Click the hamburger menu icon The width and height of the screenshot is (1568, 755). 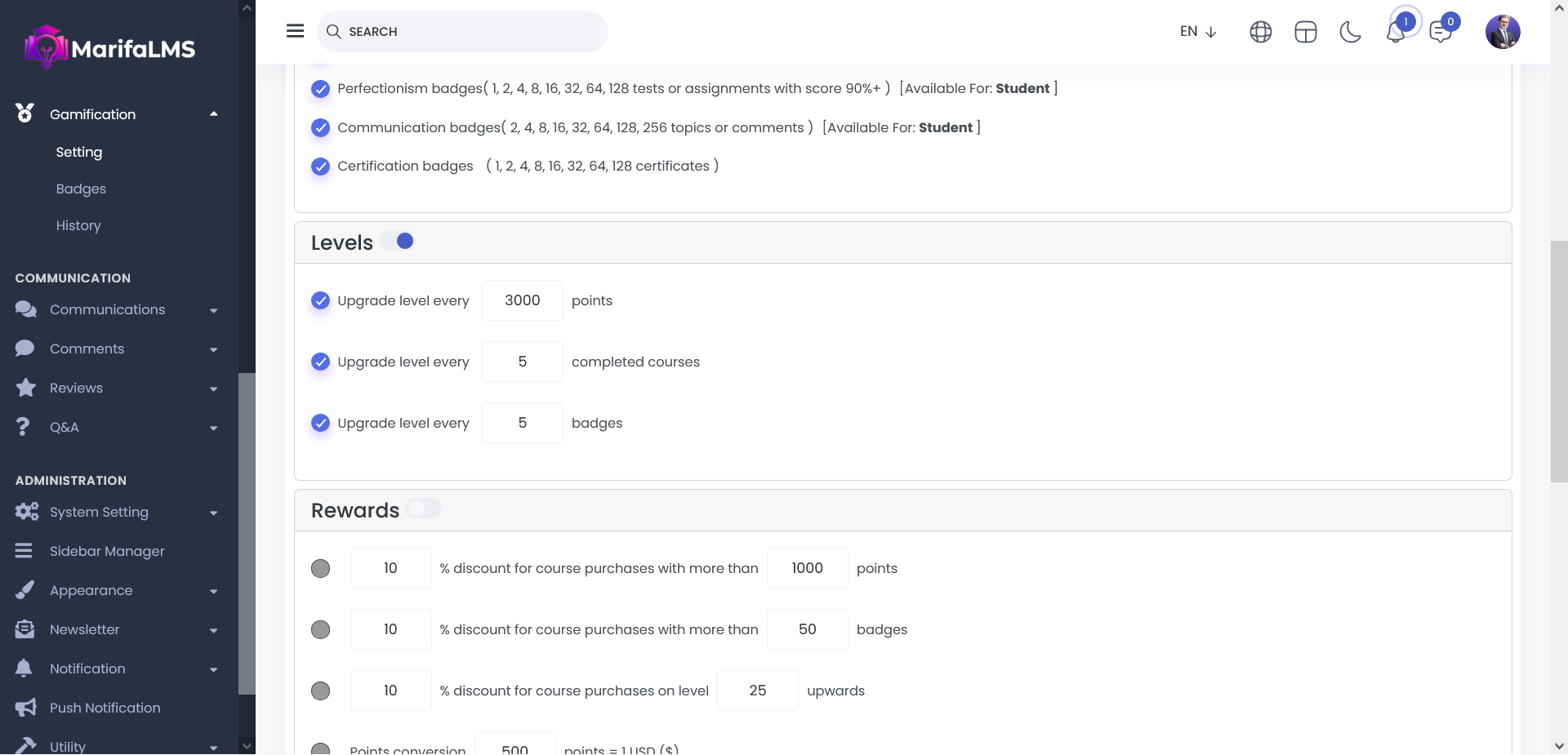[295, 31]
